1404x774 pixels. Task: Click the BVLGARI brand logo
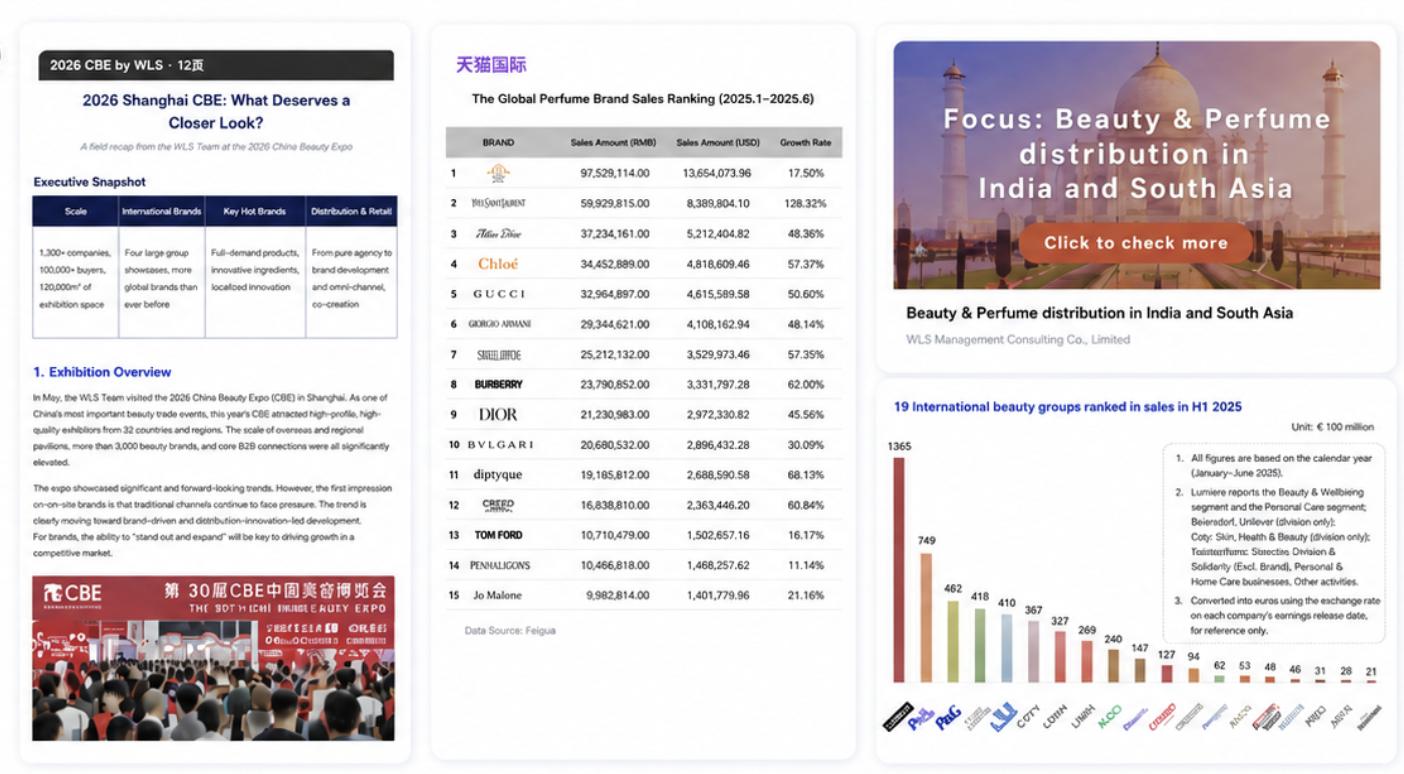pyautogui.click(x=500, y=444)
